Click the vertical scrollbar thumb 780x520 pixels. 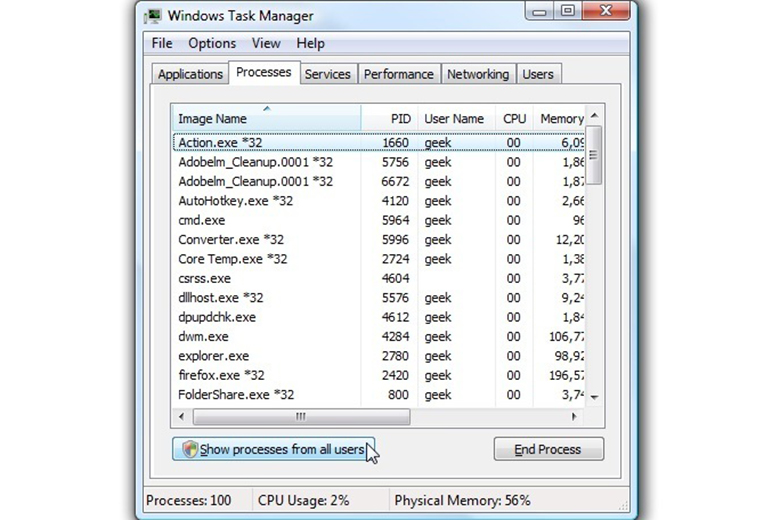594,155
